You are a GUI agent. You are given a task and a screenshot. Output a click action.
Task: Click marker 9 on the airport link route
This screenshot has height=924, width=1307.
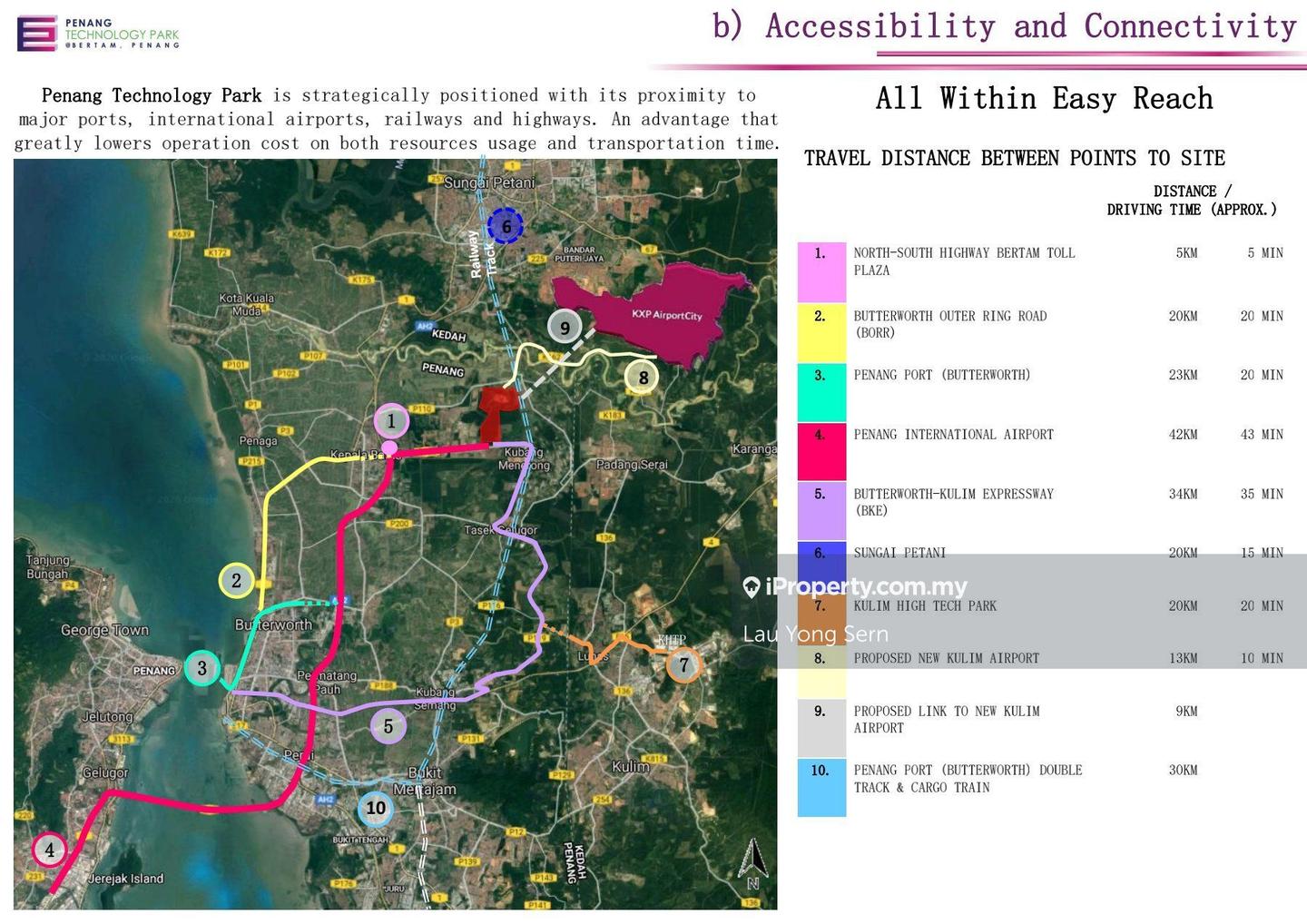[x=565, y=326]
